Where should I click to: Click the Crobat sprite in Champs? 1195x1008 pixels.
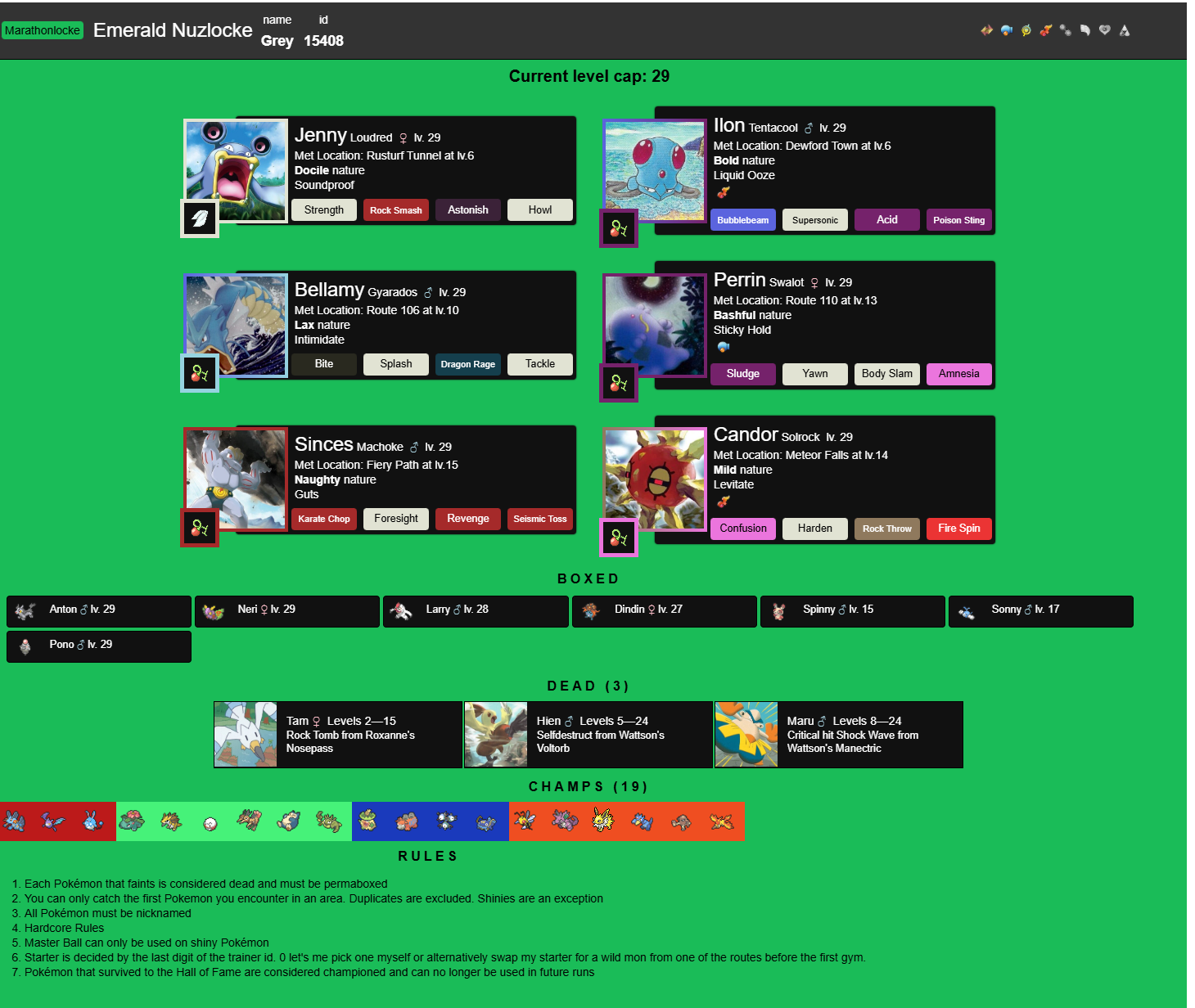(54, 821)
